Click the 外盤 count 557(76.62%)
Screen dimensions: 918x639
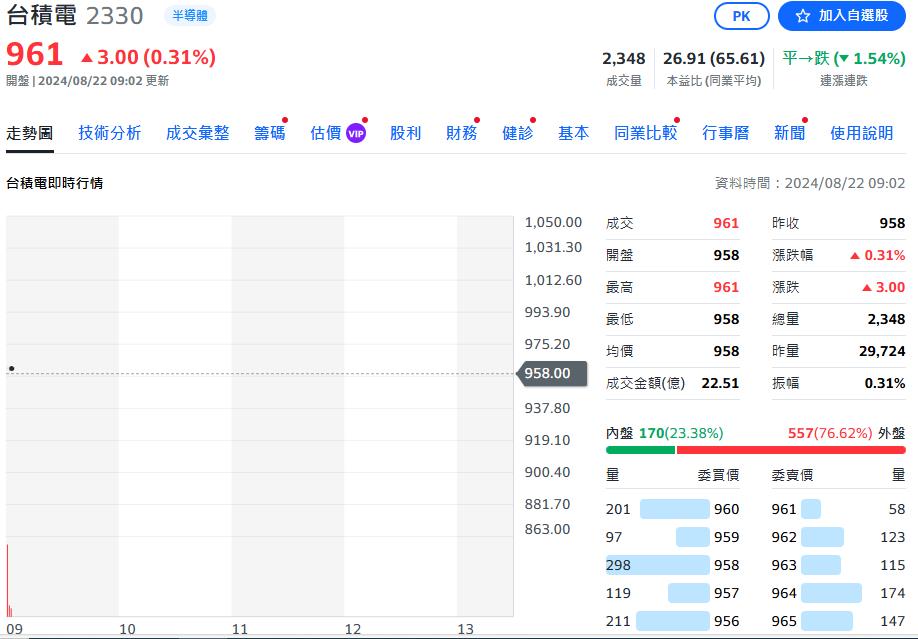coord(830,433)
